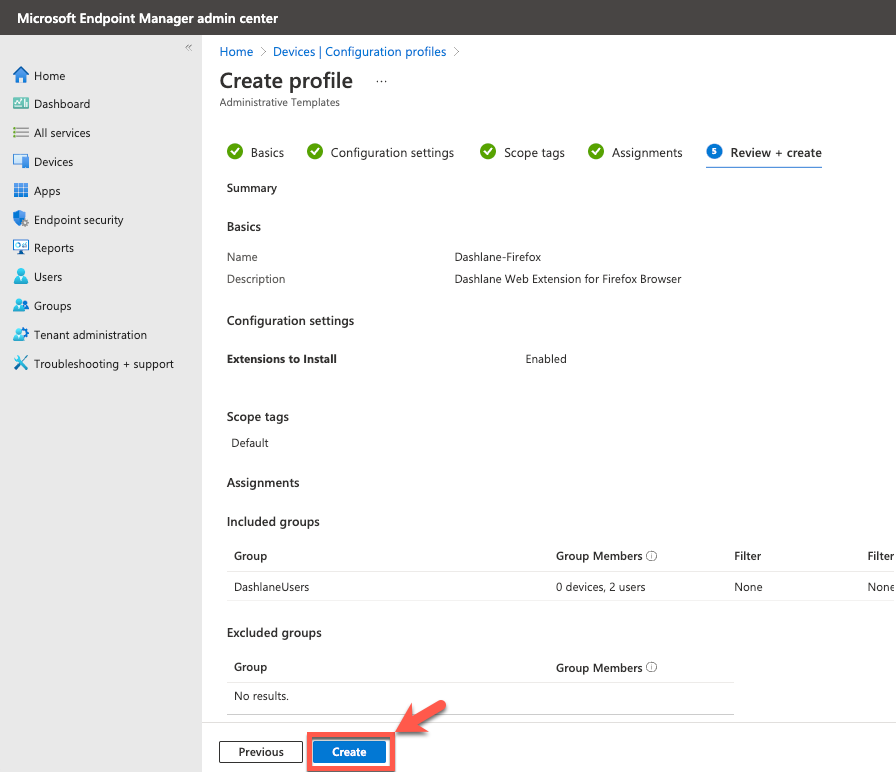
Task: Click the Extensions to Install setting label
Action: 282,359
